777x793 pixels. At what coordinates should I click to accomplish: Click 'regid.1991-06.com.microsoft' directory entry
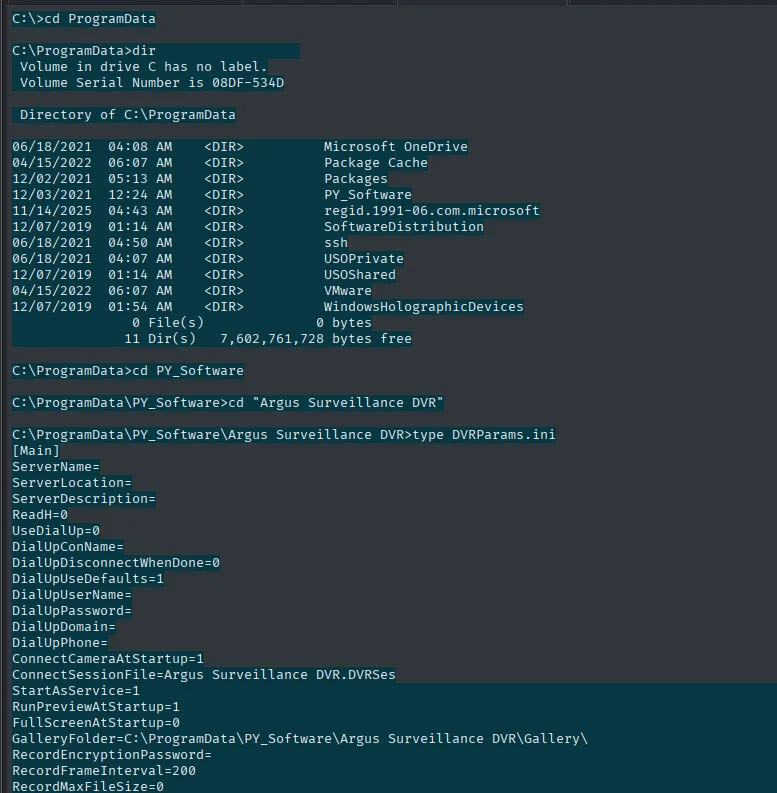(x=432, y=211)
